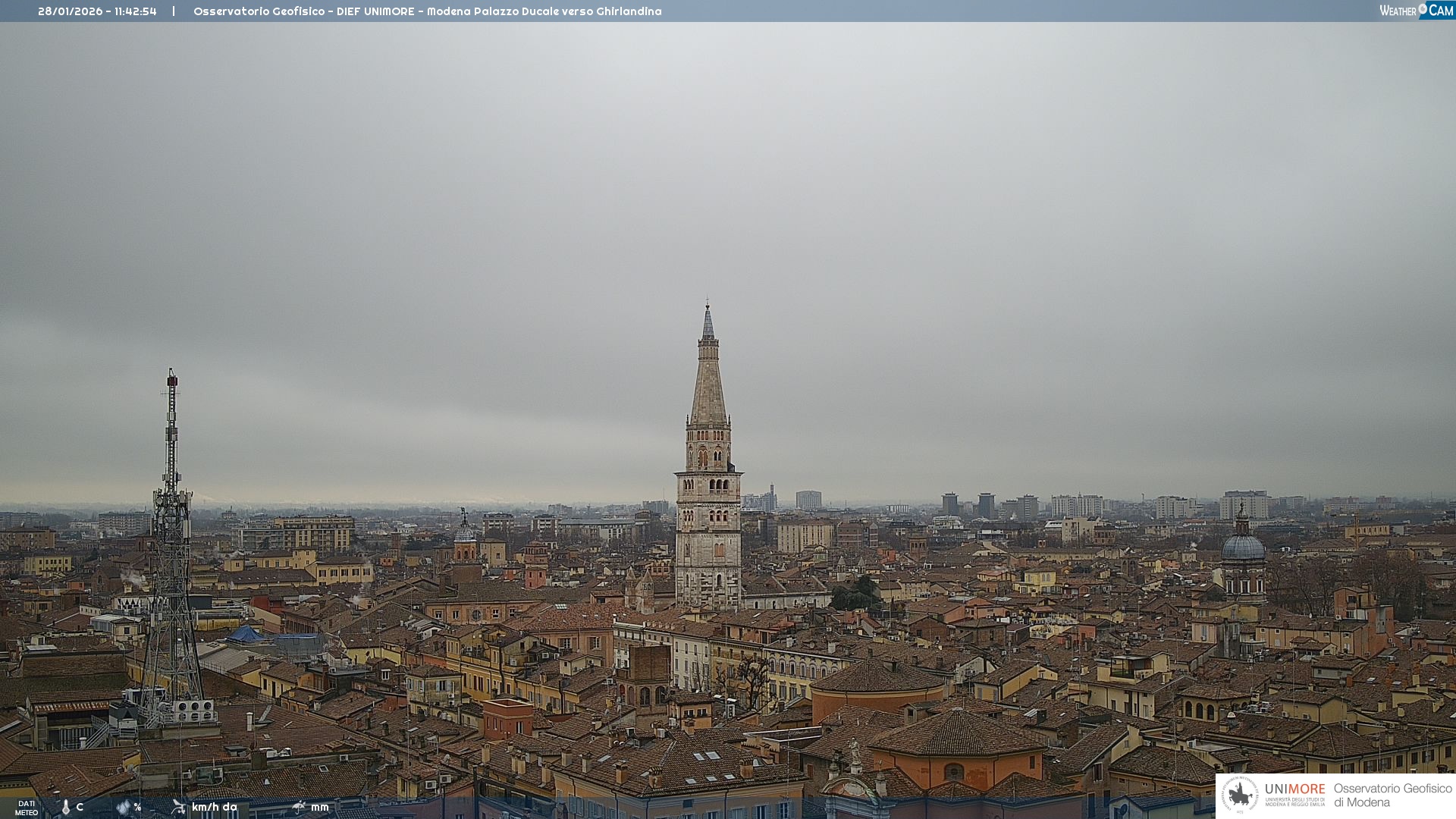Click the camera lens icon in WeatherCam logo
The image size is (1456, 819).
coord(1423,8)
